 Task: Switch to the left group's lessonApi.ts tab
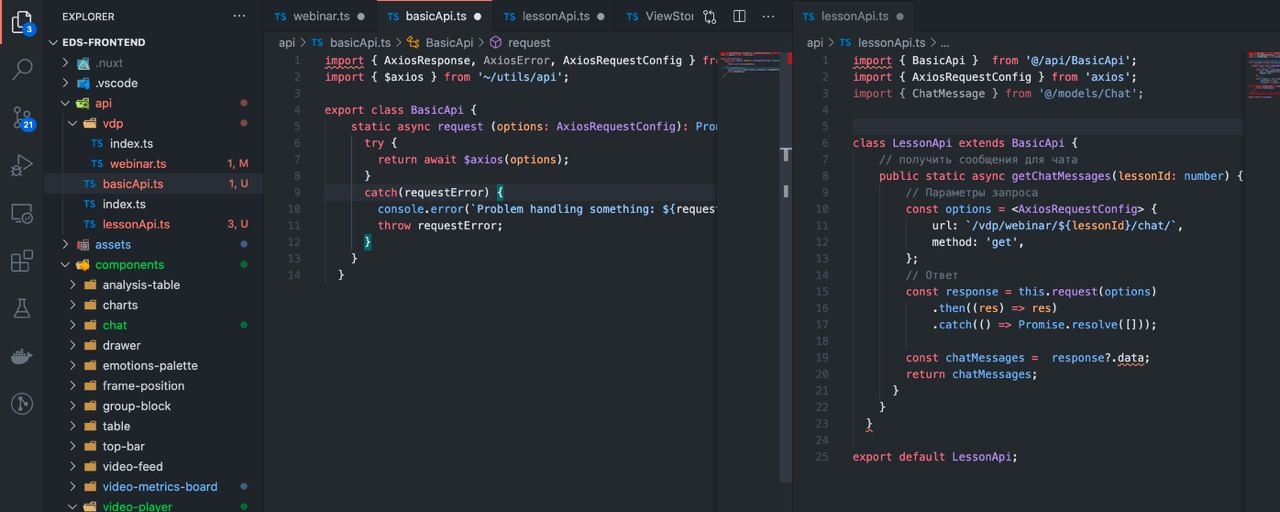click(x=546, y=17)
